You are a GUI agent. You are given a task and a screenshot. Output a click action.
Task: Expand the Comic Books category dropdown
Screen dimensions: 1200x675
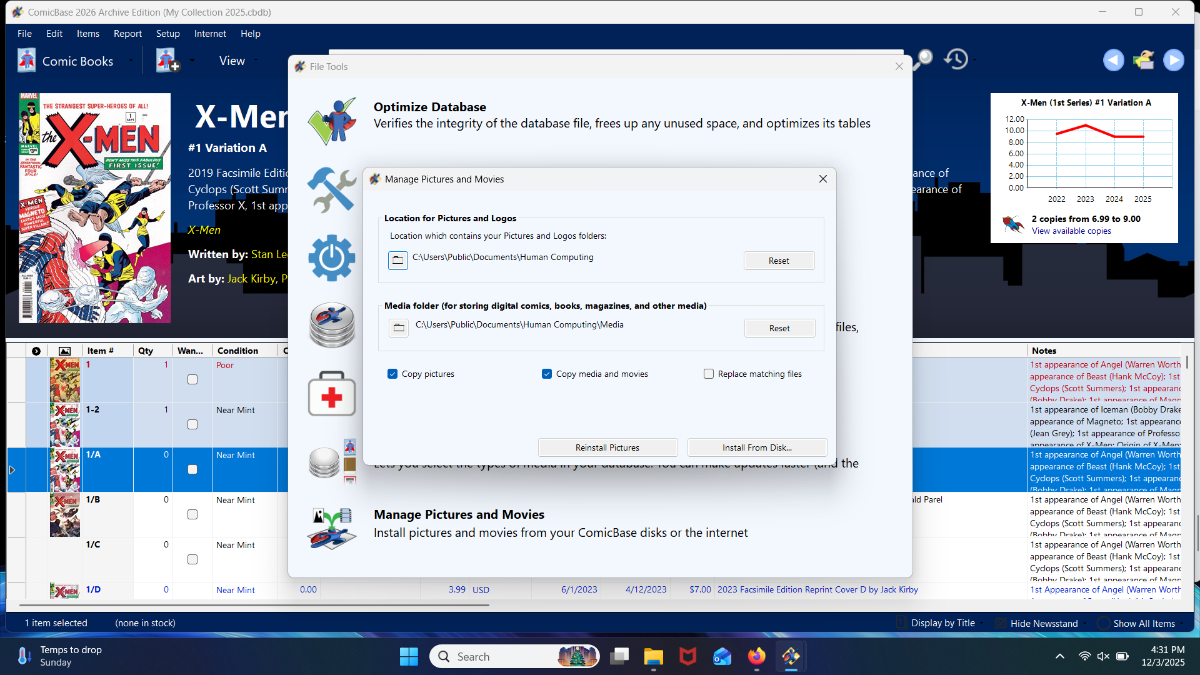[x=128, y=61]
